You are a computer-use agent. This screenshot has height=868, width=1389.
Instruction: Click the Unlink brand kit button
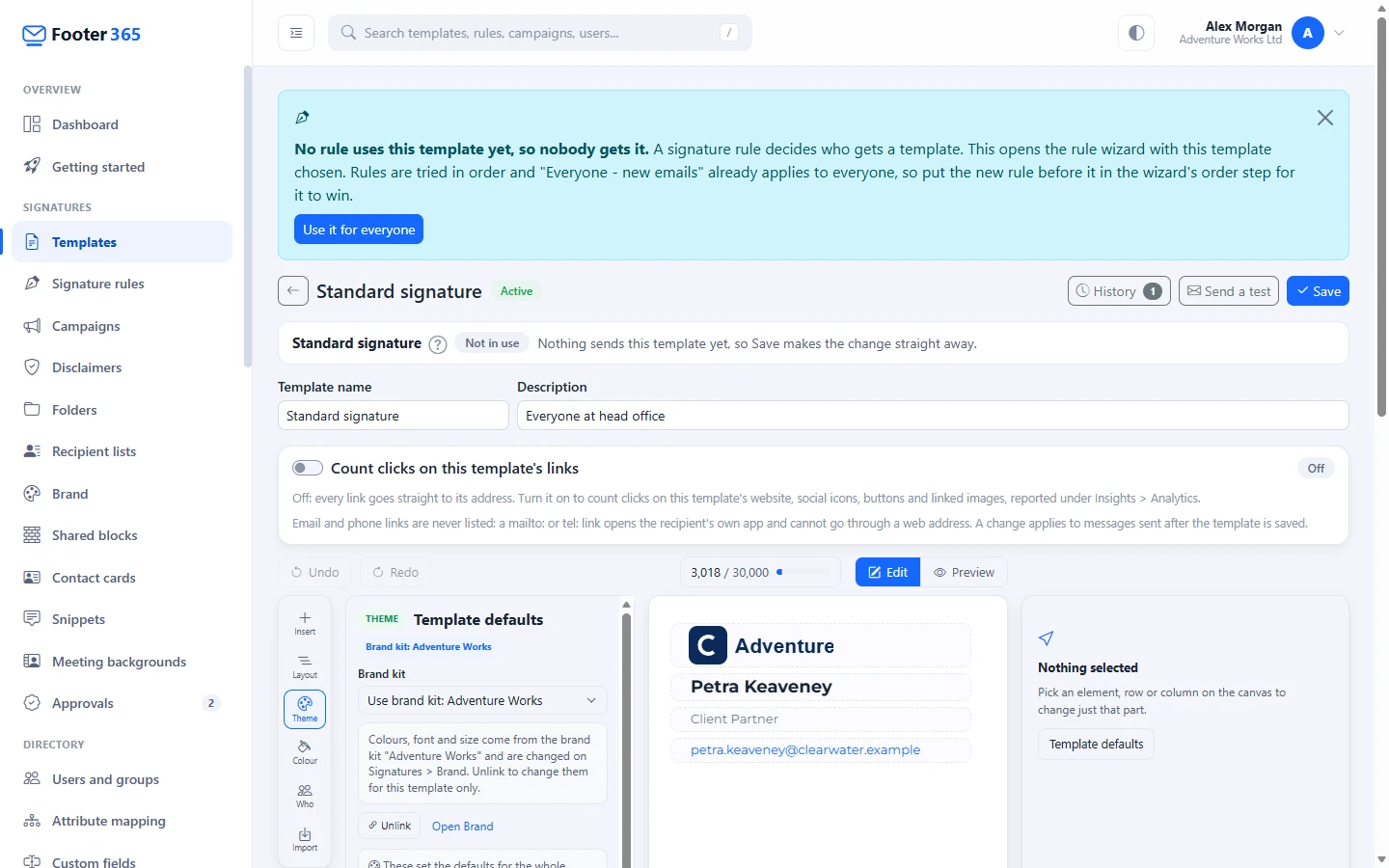point(390,826)
